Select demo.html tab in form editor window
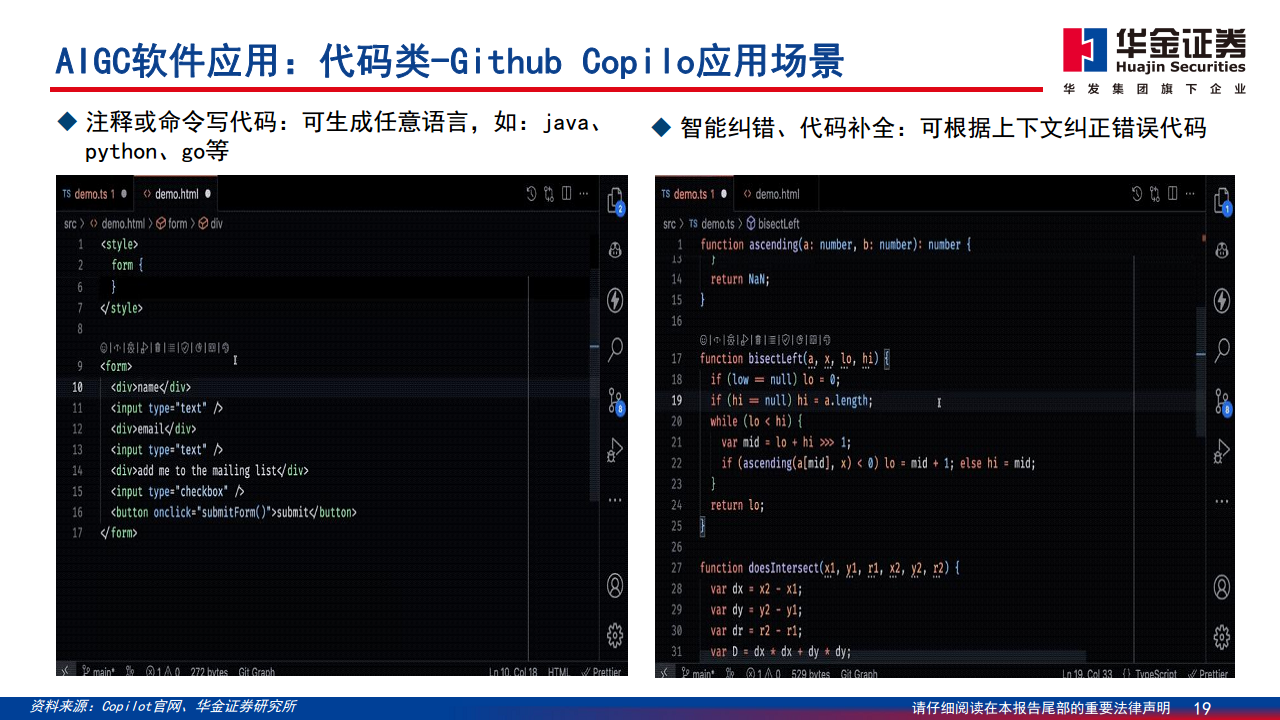 pos(176,194)
